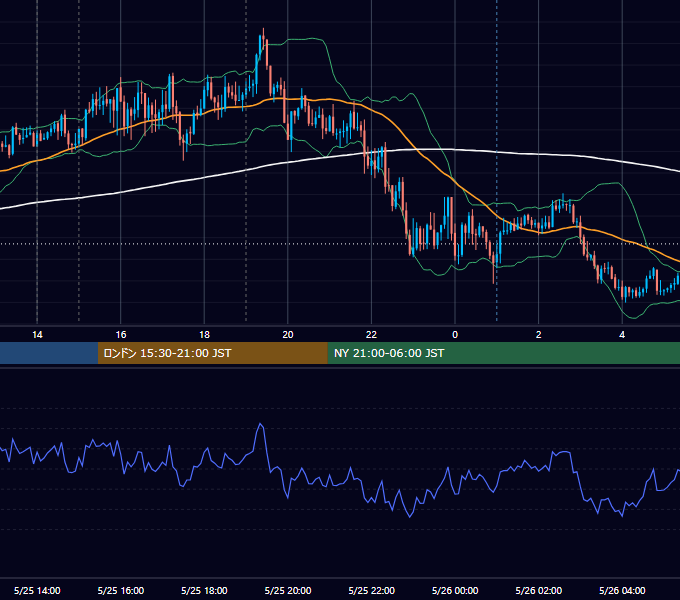
Task: Click hour label 2 on price chart axis
Action: tap(539, 335)
